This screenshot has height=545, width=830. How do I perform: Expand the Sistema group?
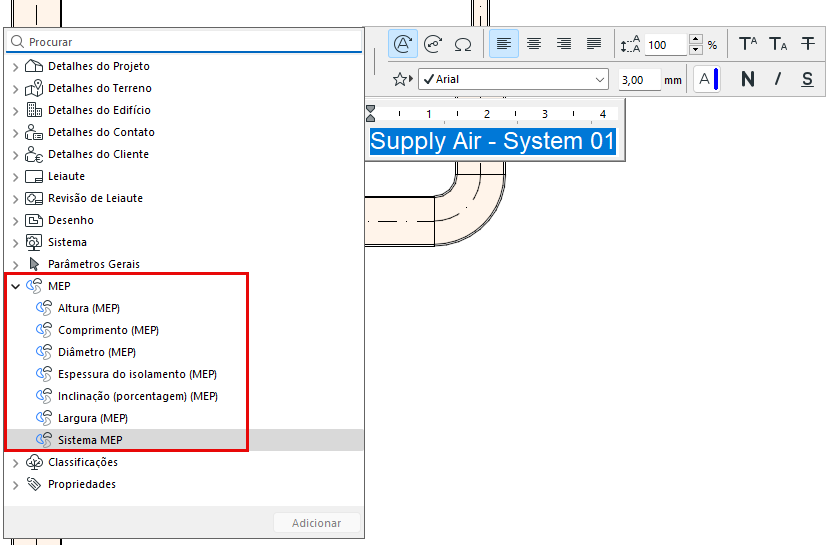tap(15, 243)
